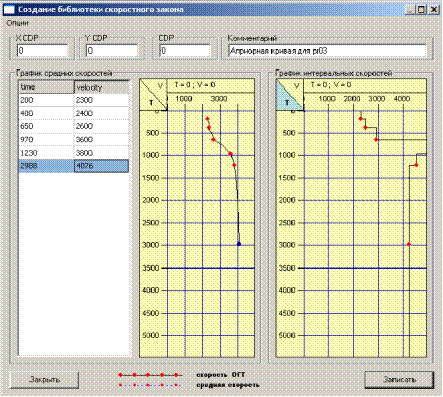Click the T=0; V=0 readout in average velocity graph
Viewport: 443px width, 397px height.
coord(195,85)
